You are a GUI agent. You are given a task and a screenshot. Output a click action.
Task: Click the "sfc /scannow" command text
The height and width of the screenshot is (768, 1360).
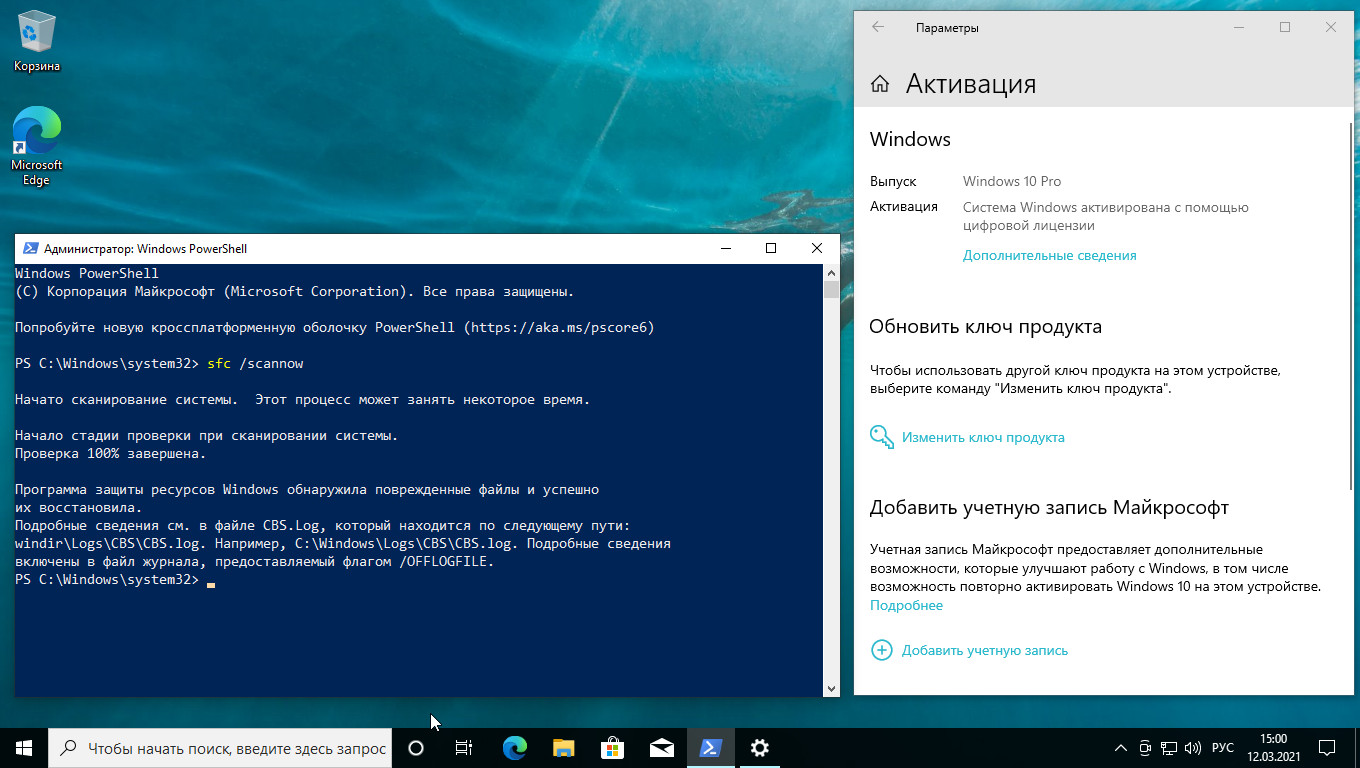255,363
